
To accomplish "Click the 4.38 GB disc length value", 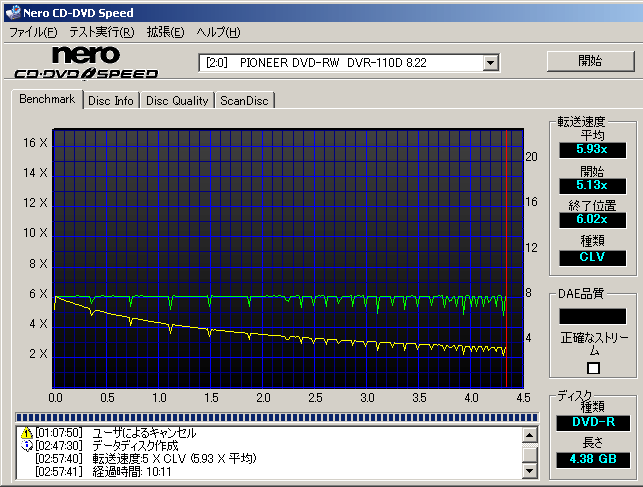I will tap(593, 460).
